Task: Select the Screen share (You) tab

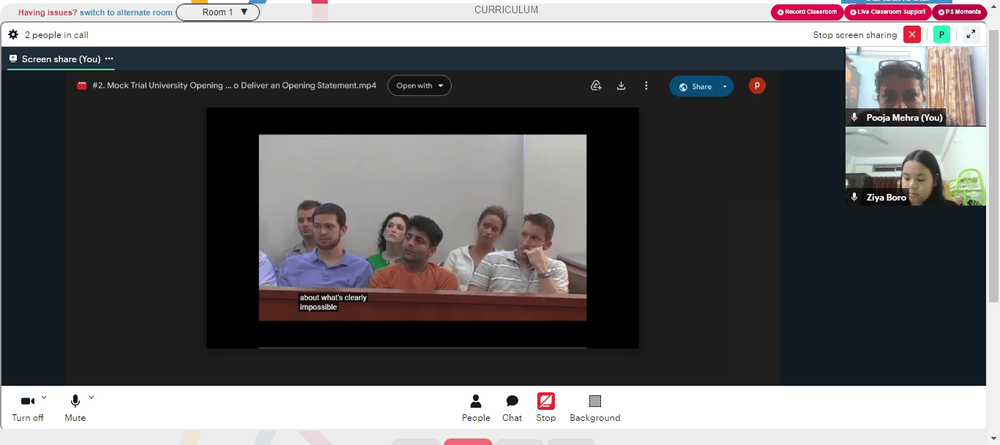Action: tap(55, 59)
